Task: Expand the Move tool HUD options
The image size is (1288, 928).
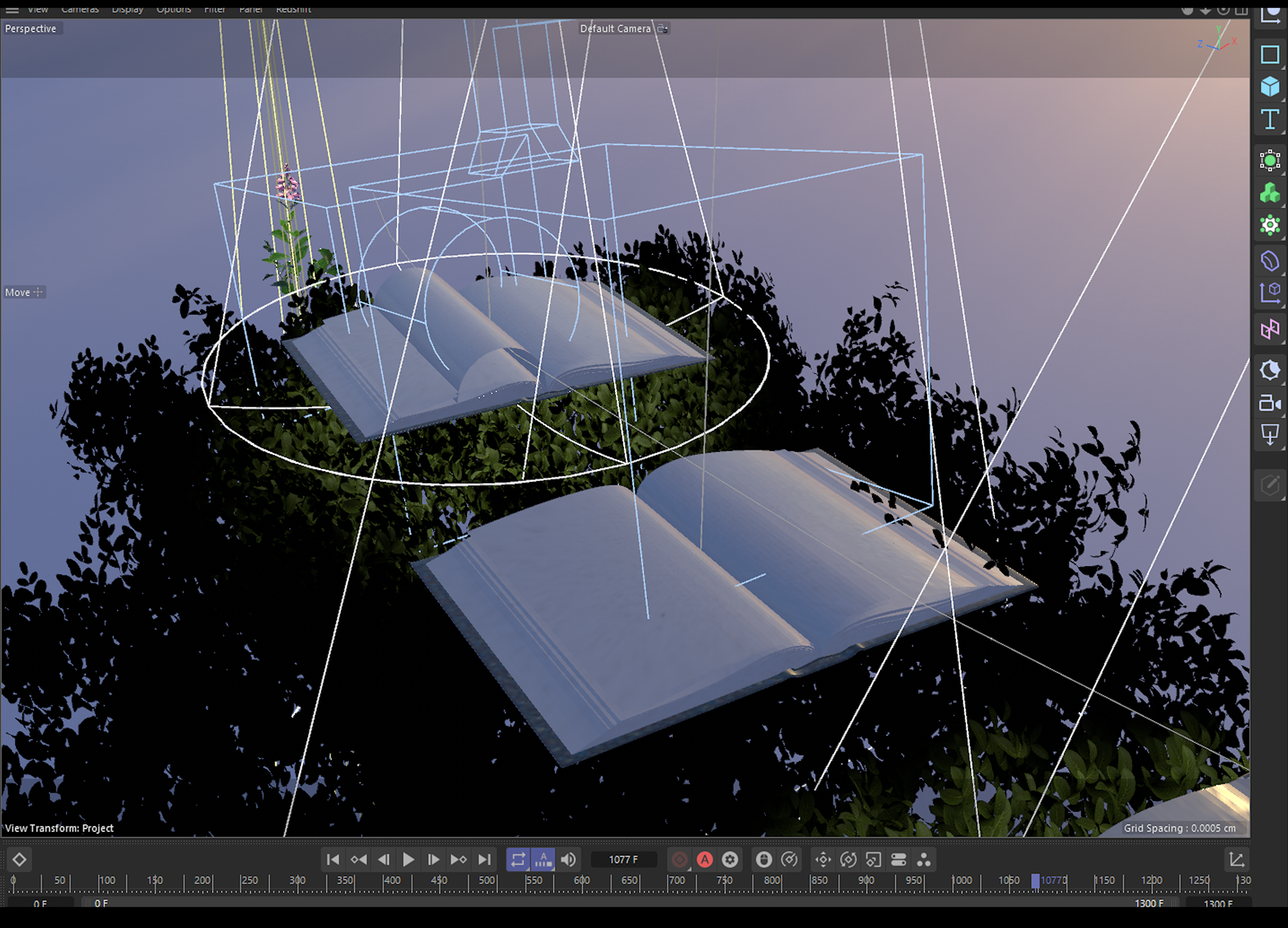Action: pyautogui.click(x=39, y=293)
